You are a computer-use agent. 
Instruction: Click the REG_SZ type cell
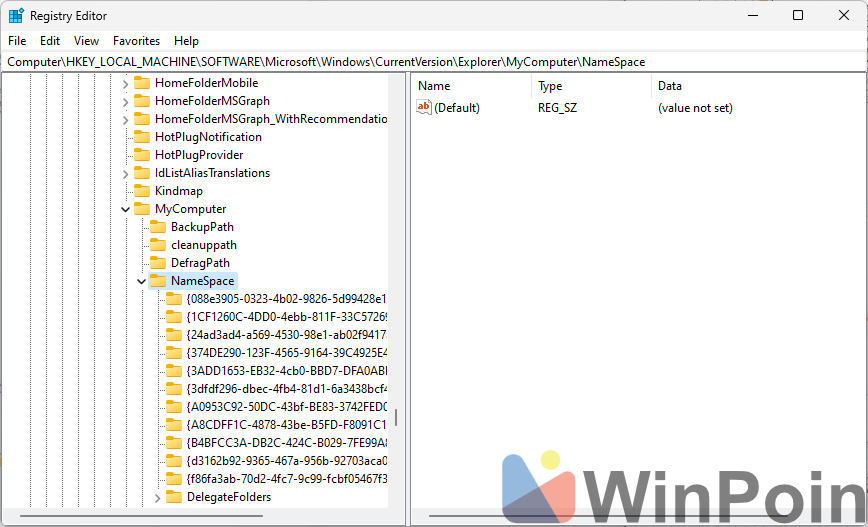point(557,108)
